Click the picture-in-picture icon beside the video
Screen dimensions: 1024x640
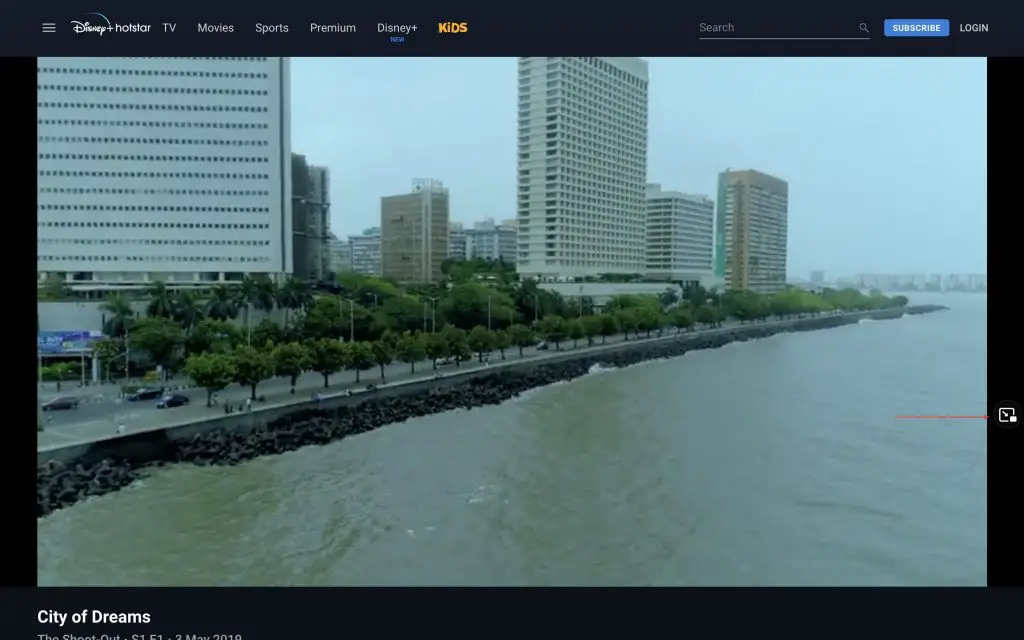(x=1007, y=415)
